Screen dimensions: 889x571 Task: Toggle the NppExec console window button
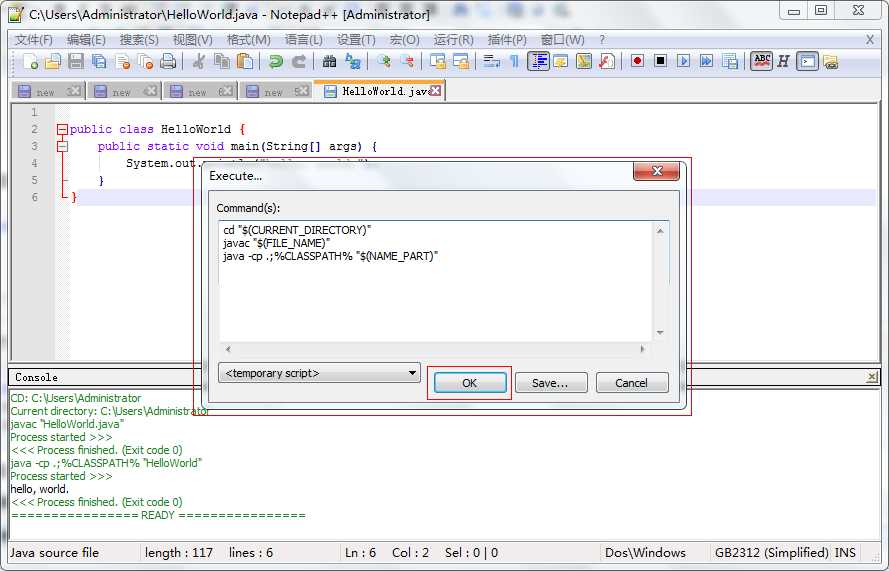point(807,61)
